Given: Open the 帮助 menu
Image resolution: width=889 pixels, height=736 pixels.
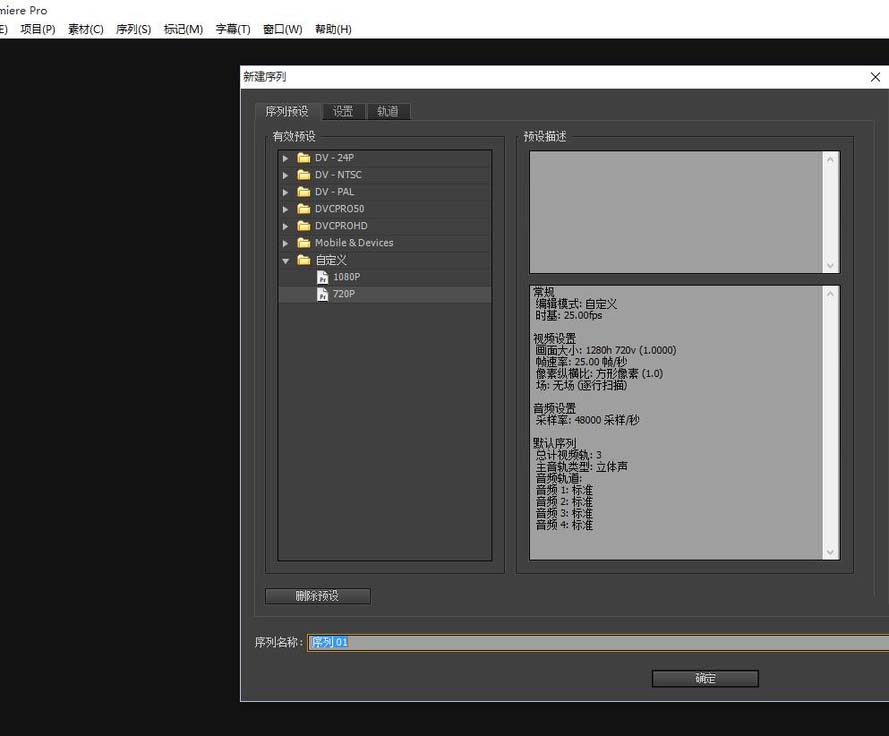Looking at the screenshot, I should (333, 29).
